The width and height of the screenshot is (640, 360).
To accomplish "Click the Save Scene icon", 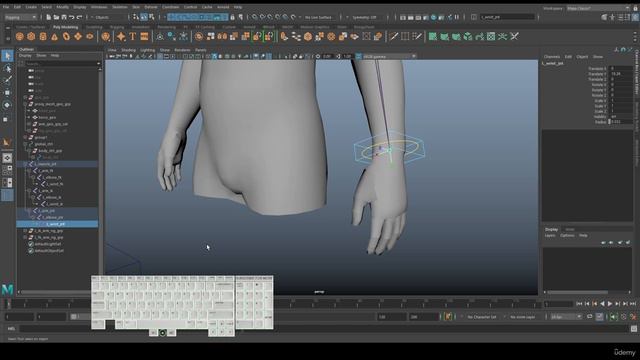I will tap(64, 17).
